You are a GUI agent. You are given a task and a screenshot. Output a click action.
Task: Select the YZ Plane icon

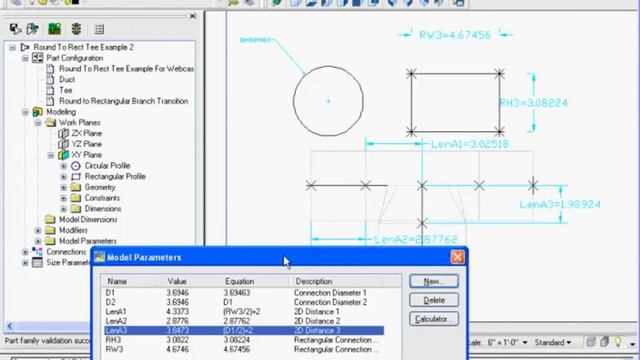63,144
